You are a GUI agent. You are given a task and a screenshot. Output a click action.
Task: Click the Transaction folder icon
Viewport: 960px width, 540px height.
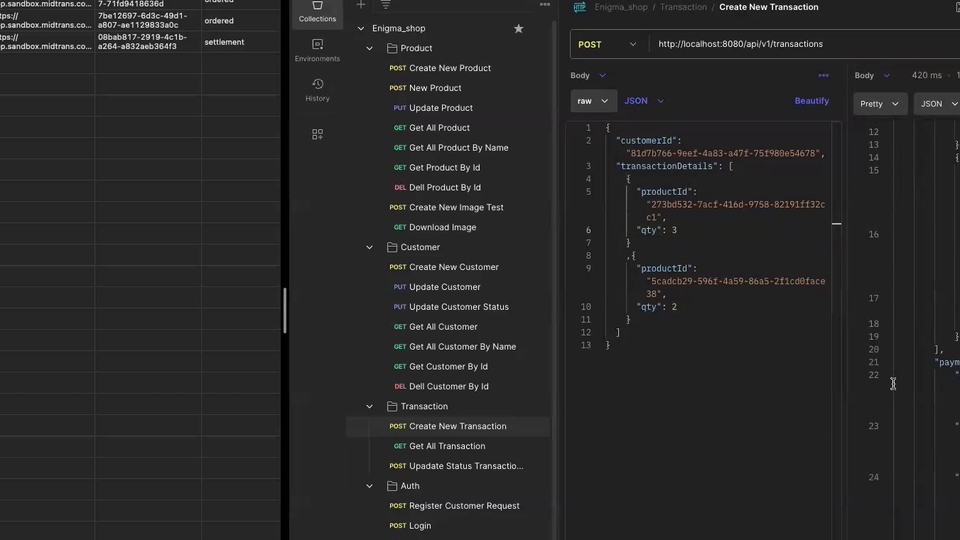[x=392, y=406]
